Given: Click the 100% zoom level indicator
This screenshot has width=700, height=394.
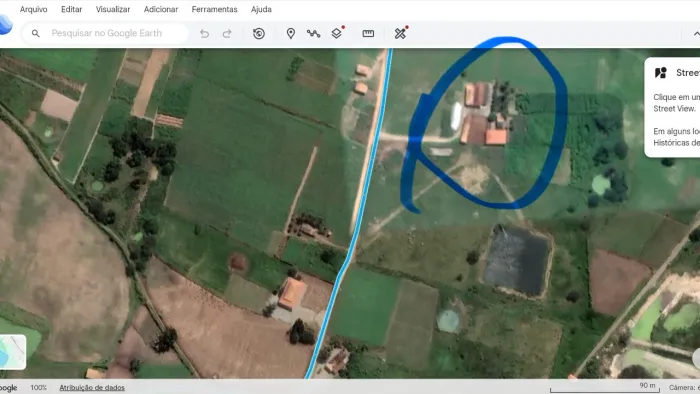Looking at the screenshot, I should pos(38,388).
